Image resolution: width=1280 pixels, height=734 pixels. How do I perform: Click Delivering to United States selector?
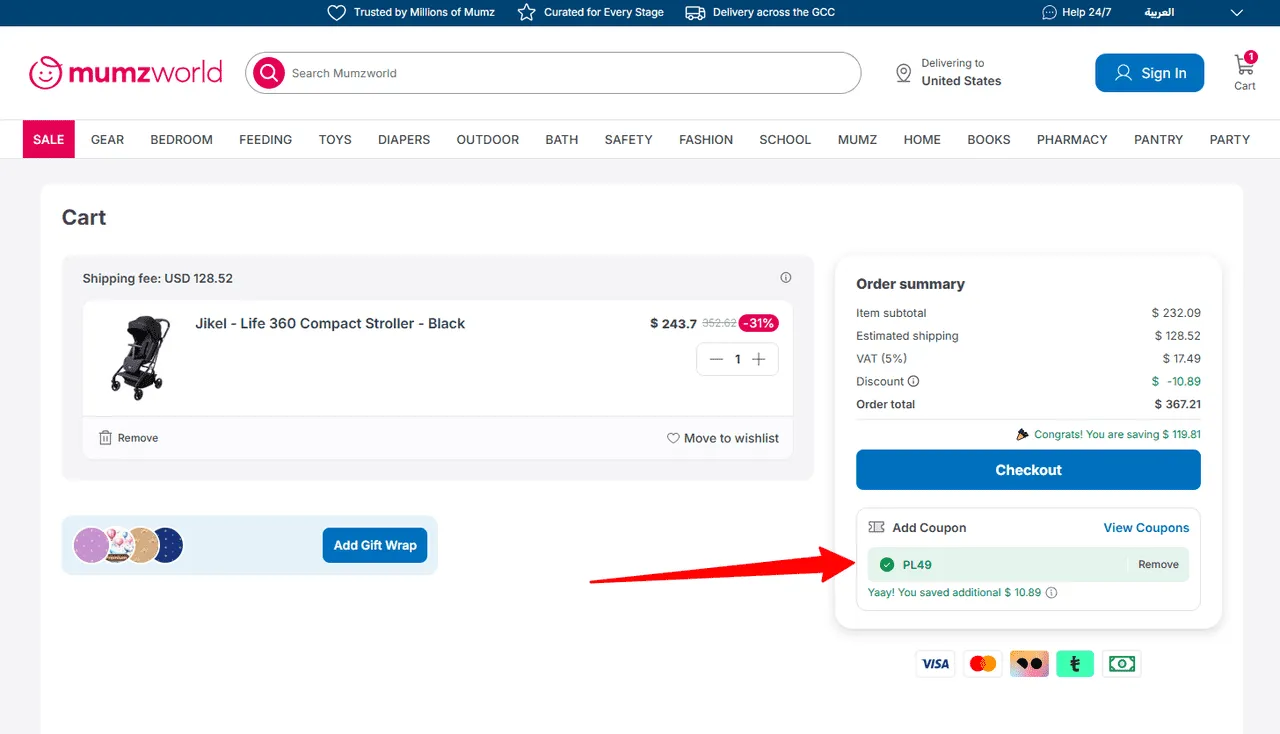(x=948, y=72)
